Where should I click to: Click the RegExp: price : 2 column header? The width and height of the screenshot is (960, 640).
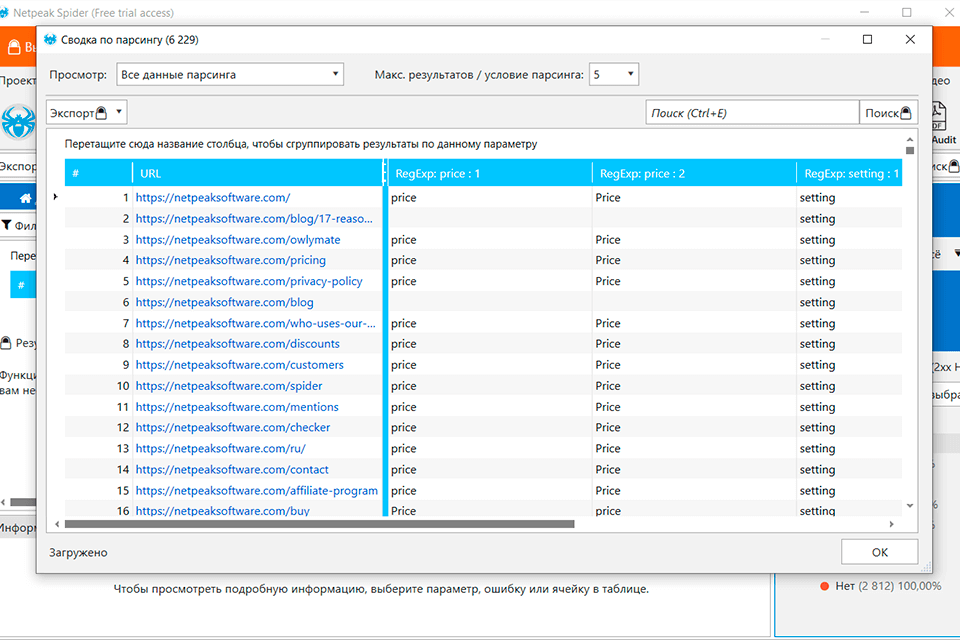[x=693, y=173]
